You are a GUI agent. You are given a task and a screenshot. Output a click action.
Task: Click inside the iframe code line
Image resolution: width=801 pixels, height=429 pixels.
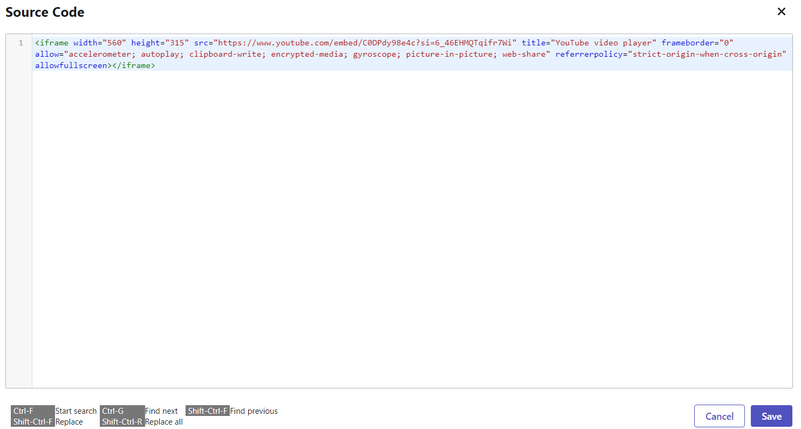point(412,54)
